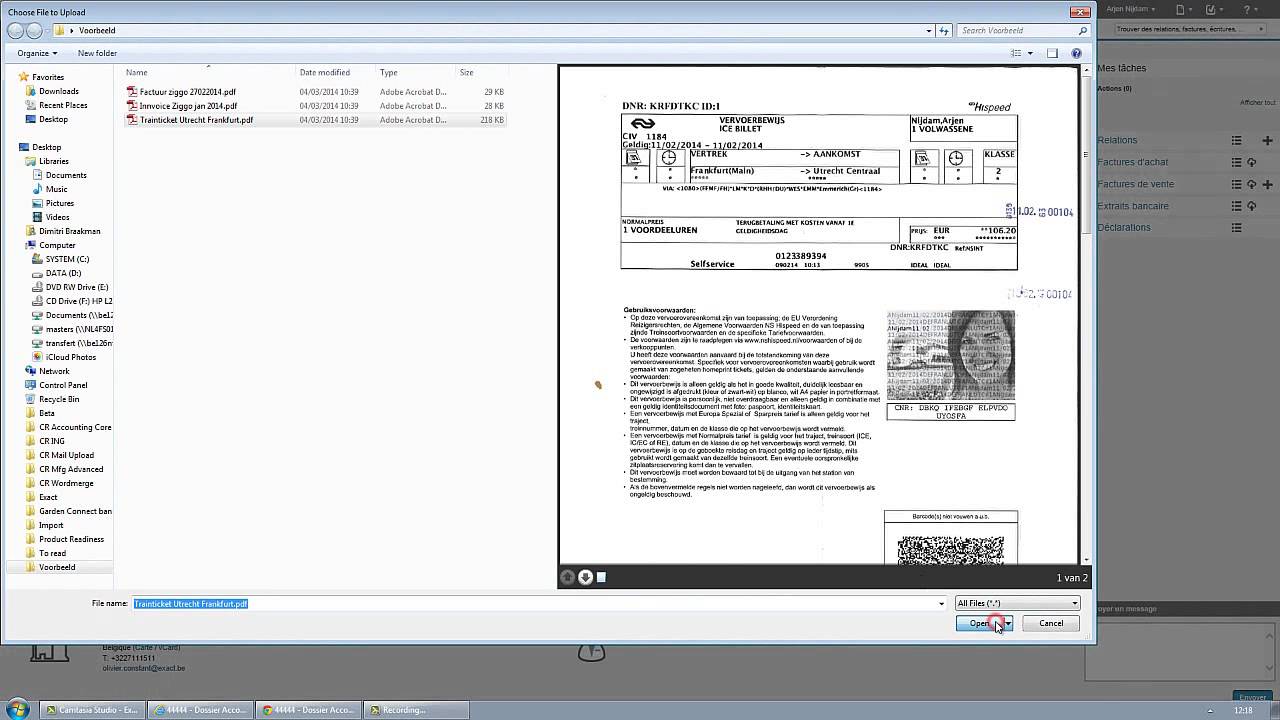1280x720 pixels.
Task: Select iCloud Photos in the tree
Action: [x=71, y=357]
